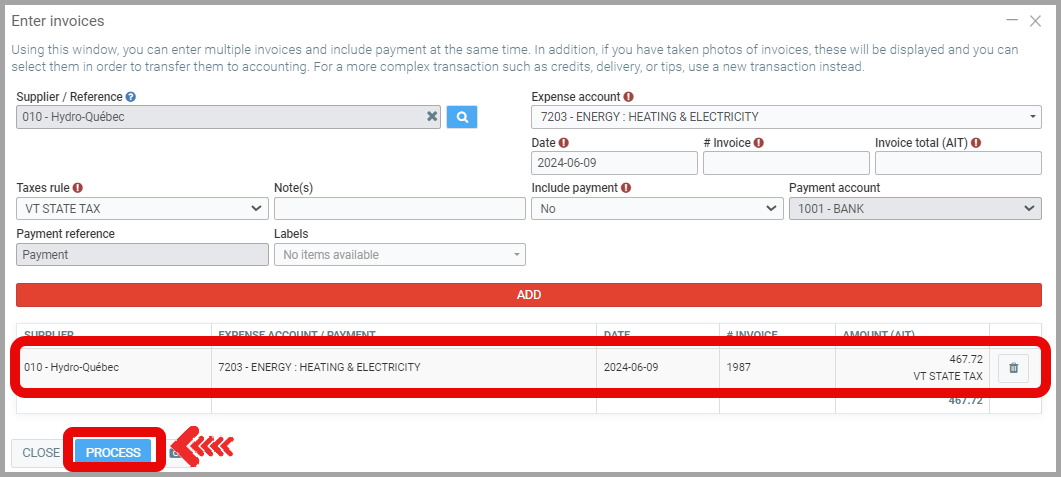This screenshot has width=1061, height=477.
Task: Click the blue PROCESS button
Action: 113,453
